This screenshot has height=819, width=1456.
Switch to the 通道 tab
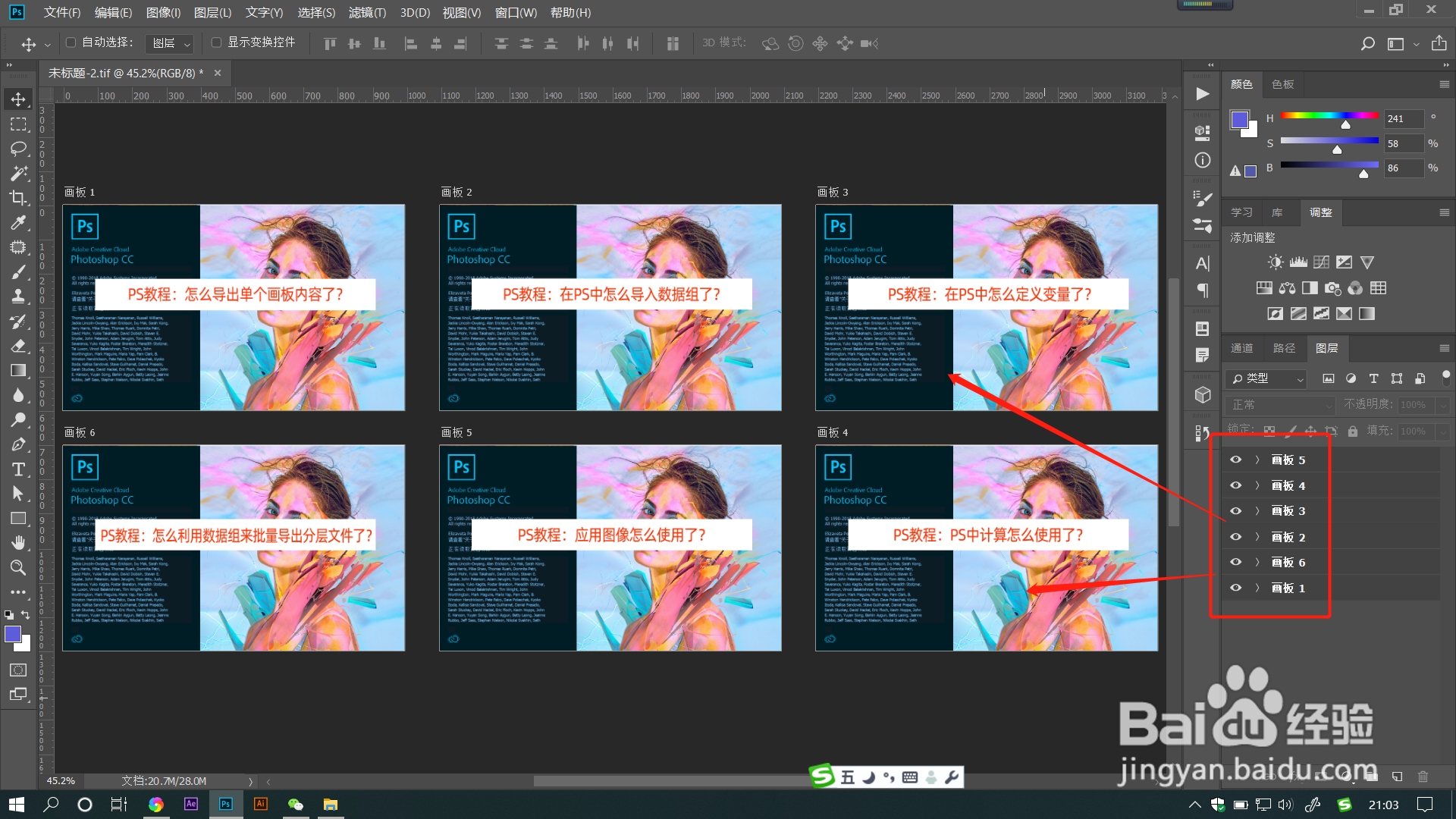[x=1241, y=348]
